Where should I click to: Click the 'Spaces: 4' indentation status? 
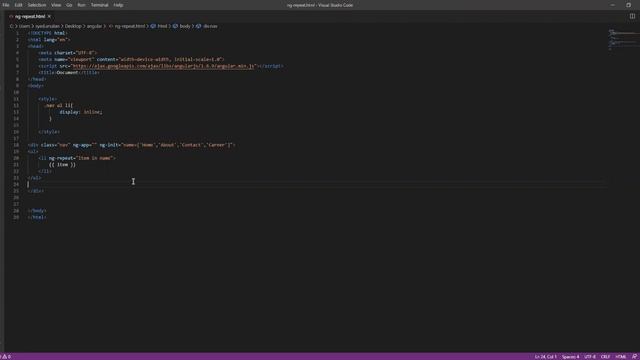[570, 357]
